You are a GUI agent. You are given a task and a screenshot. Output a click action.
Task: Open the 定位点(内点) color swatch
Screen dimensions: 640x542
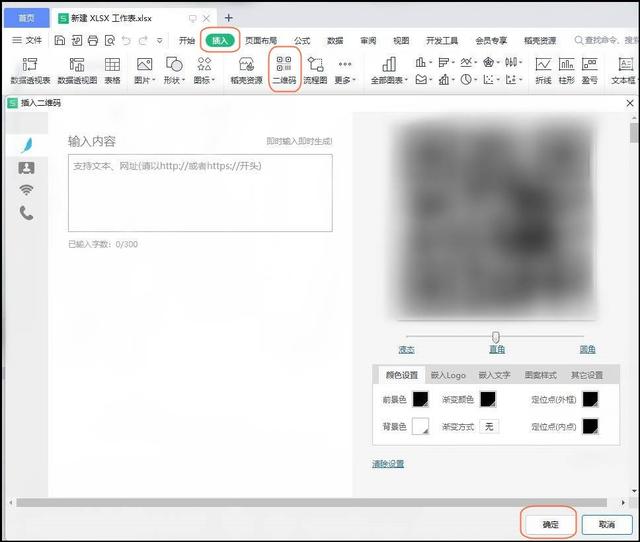[x=590, y=426]
